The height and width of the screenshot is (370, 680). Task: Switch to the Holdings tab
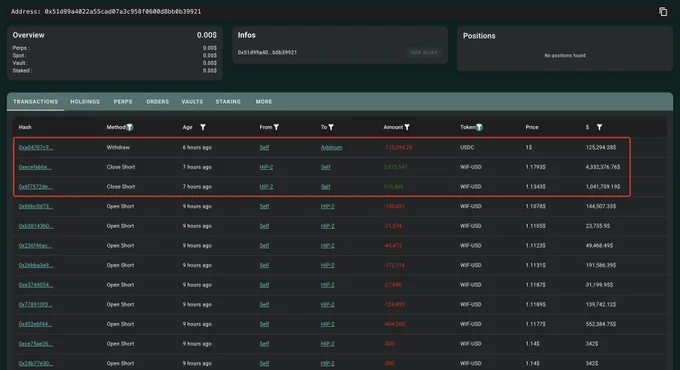pos(85,102)
